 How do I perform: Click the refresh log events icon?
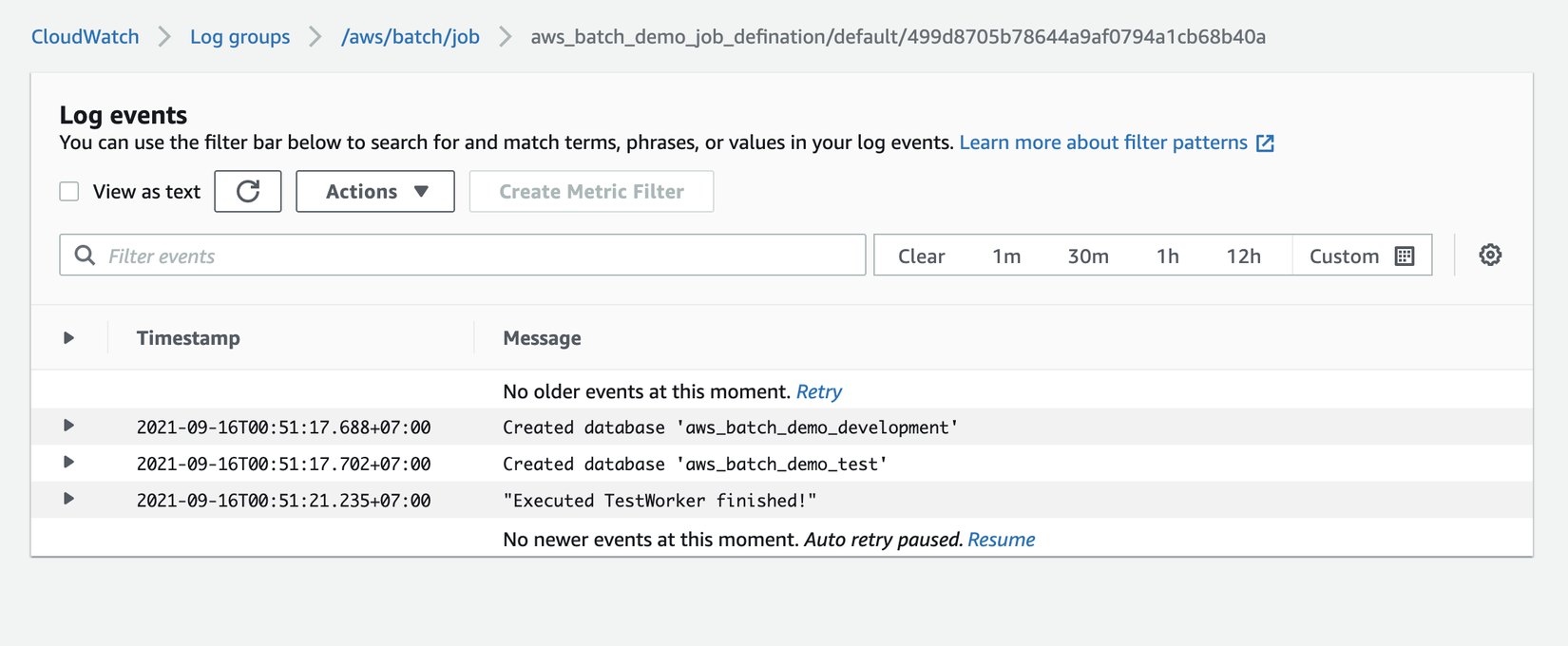[248, 192]
